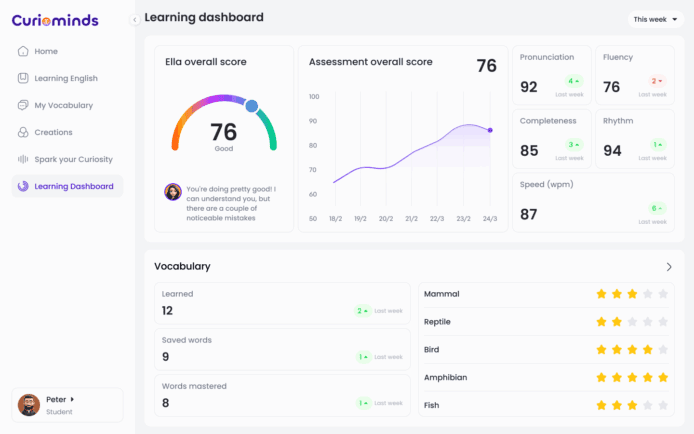
Task: Expand the Vocabulary section arrow
Action: pyautogui.click(x=669, y=267)
